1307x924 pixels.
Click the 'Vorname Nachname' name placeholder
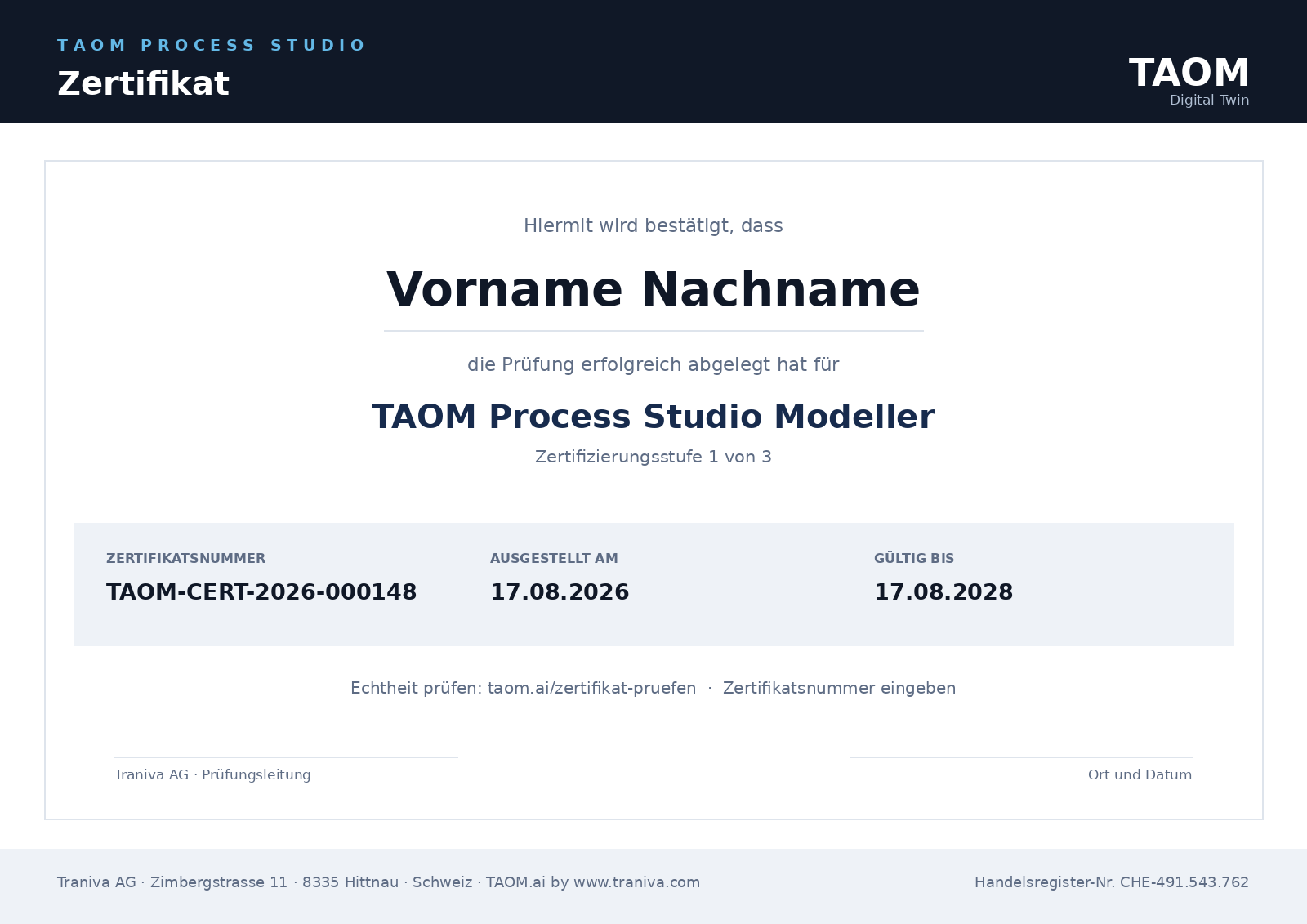click(x=653, y=290)
